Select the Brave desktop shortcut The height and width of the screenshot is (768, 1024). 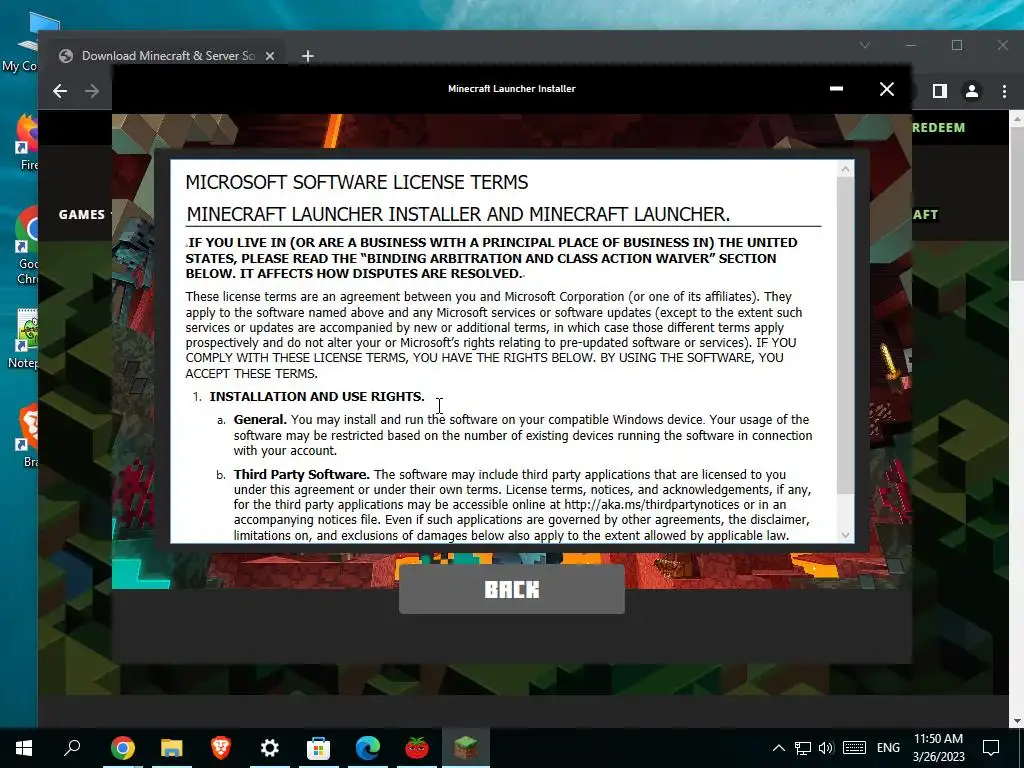(x=27, y=436)
